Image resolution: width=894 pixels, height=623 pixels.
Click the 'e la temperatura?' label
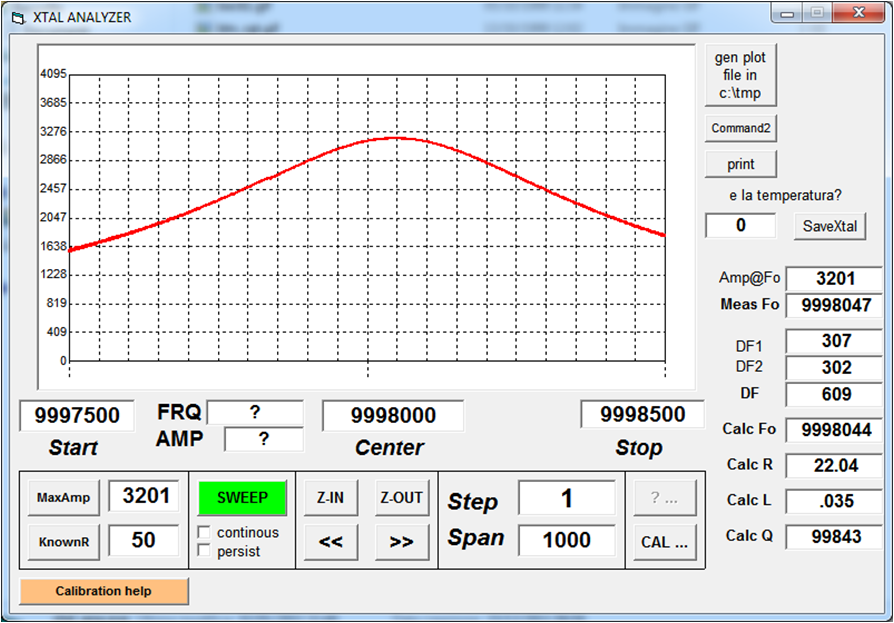tap(785, 196)
